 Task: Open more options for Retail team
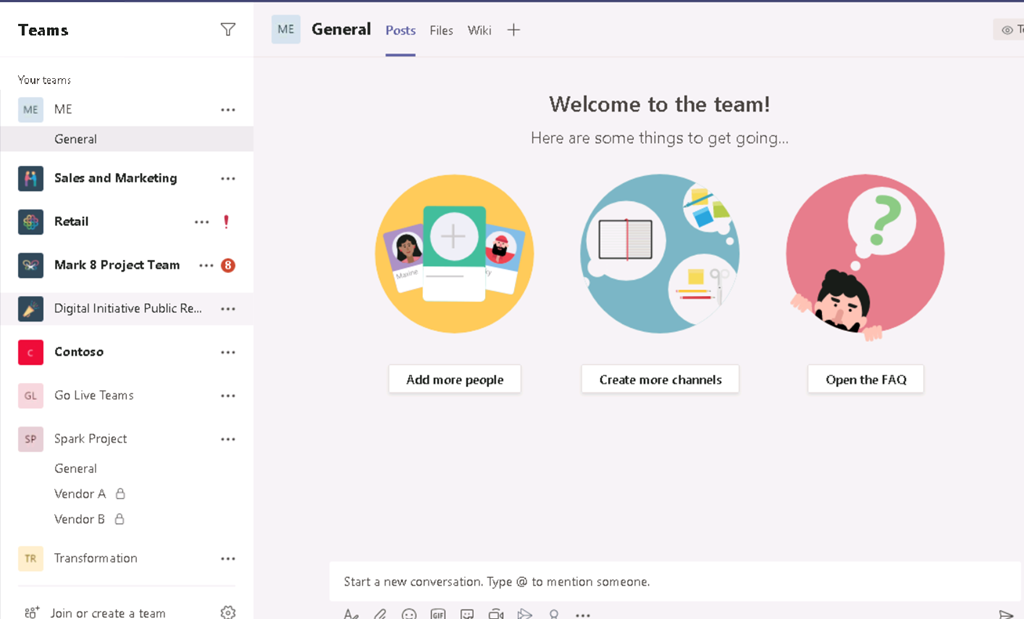click(202, 222)
